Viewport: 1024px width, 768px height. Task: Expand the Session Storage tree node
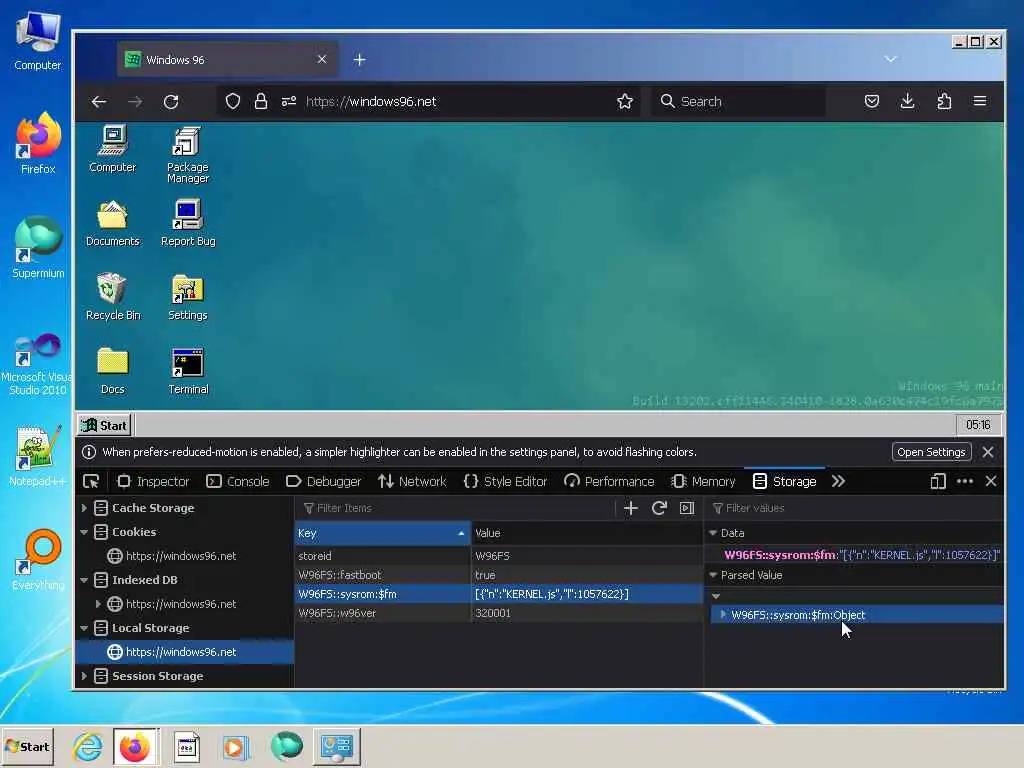84,676
